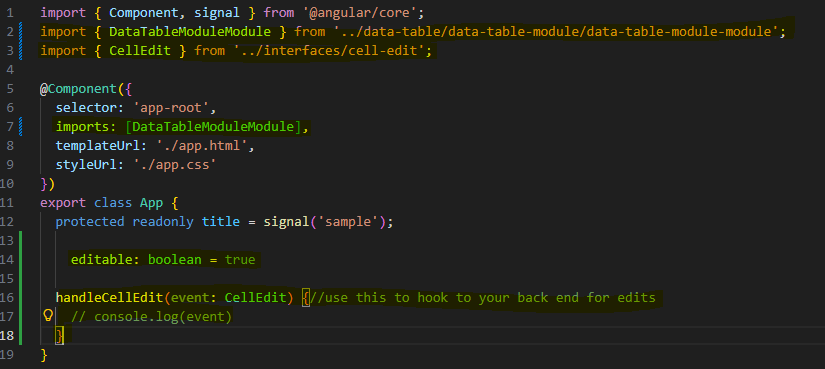Screen dimensions: 825x369
Task: Click the 'editable' property name
Action: pos(102,260)
